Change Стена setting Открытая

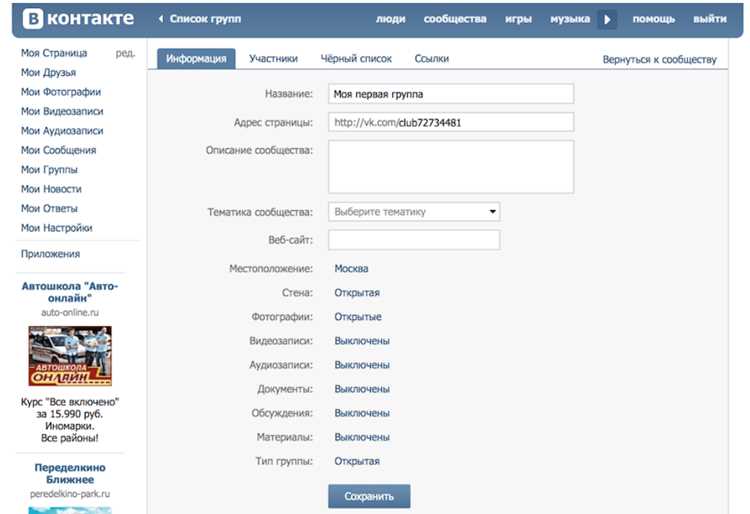pyautogui.click(x=357, y=293)
